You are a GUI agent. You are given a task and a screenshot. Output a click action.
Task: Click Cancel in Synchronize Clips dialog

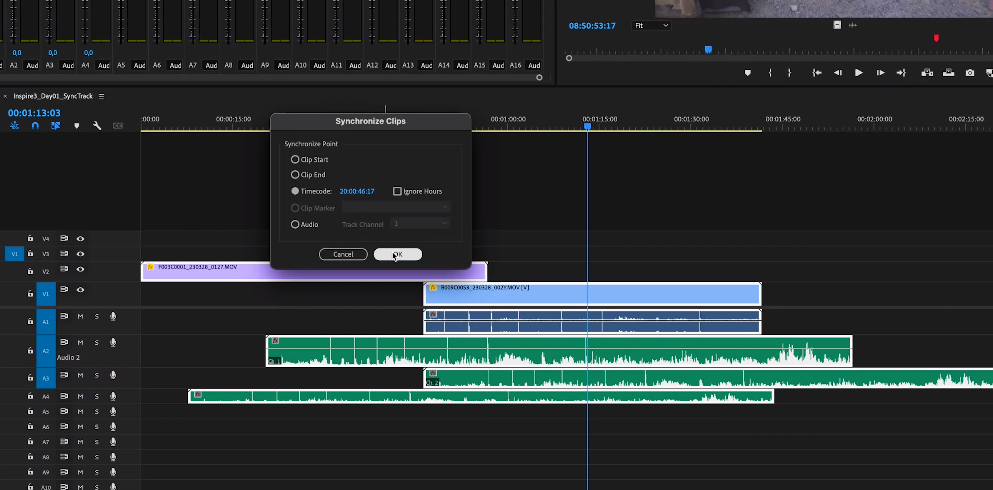[x=343, y=254]
